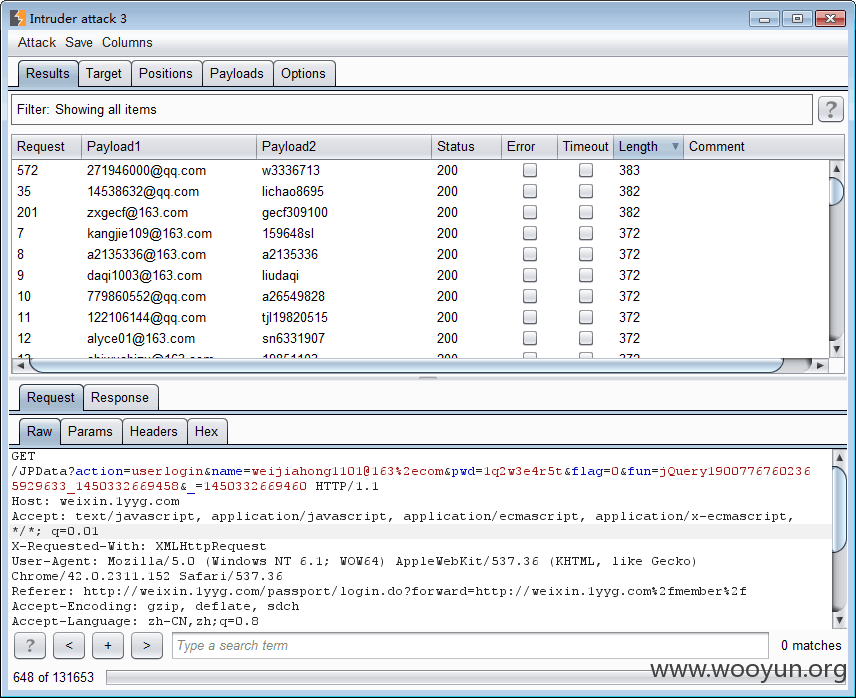Toggle Timeout checkbox for request 572
This screenshot has width=856, height=698.
click(586, 170)
